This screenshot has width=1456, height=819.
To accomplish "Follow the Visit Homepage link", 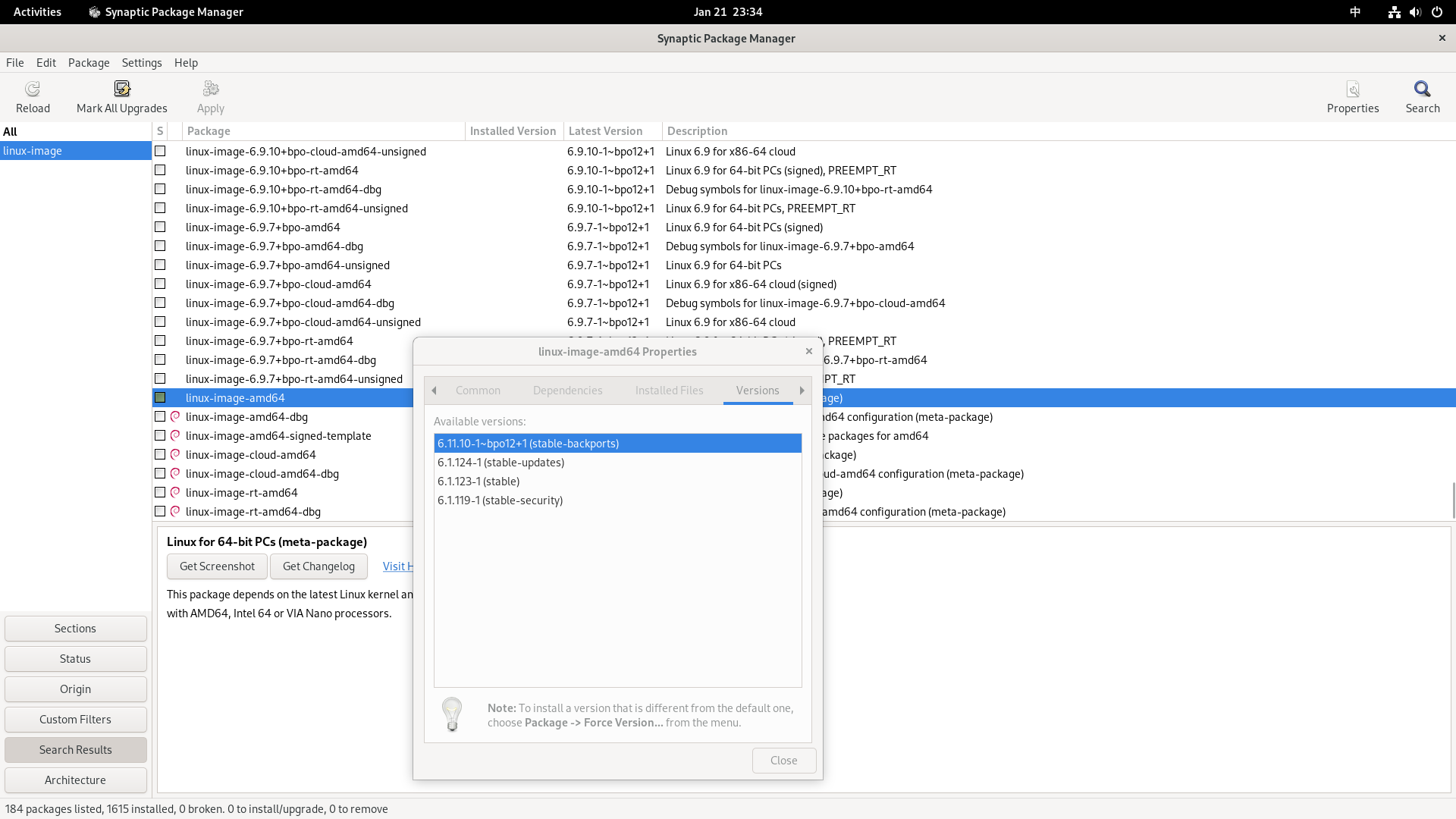I will click(x=397, y=566).
